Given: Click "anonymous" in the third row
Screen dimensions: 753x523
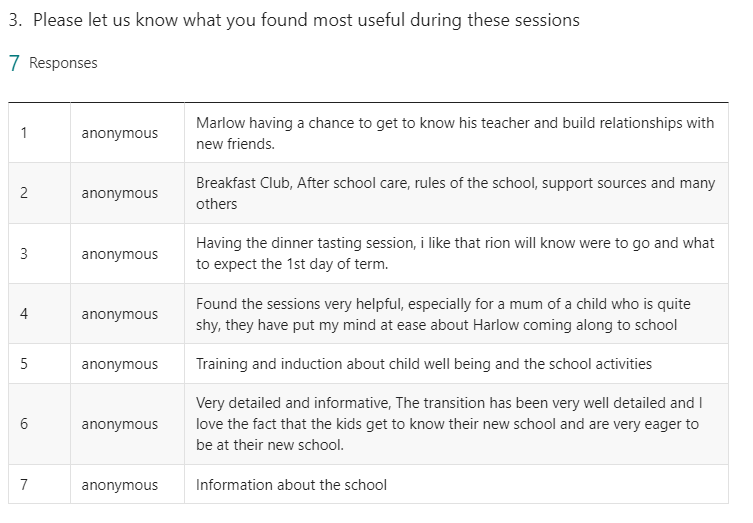Looking at the screenshot, I should click(120, 254).
